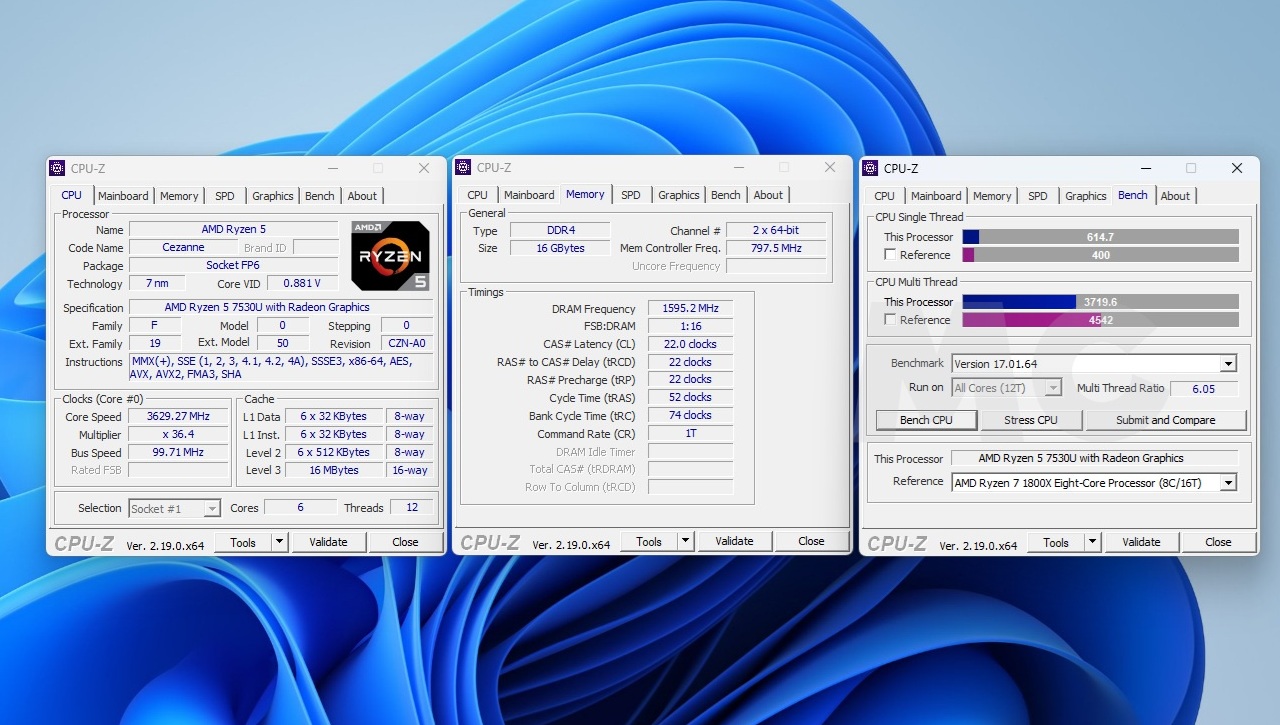Click the AMD Ryzen 5 logo badge
Image resolution: width=1280 pixels, height=725 pixels.
click(x=390, y=255)
